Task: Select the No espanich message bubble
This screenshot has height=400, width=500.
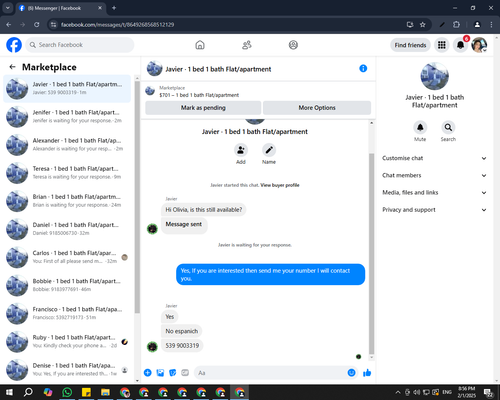Action: [x=182, y=331]
